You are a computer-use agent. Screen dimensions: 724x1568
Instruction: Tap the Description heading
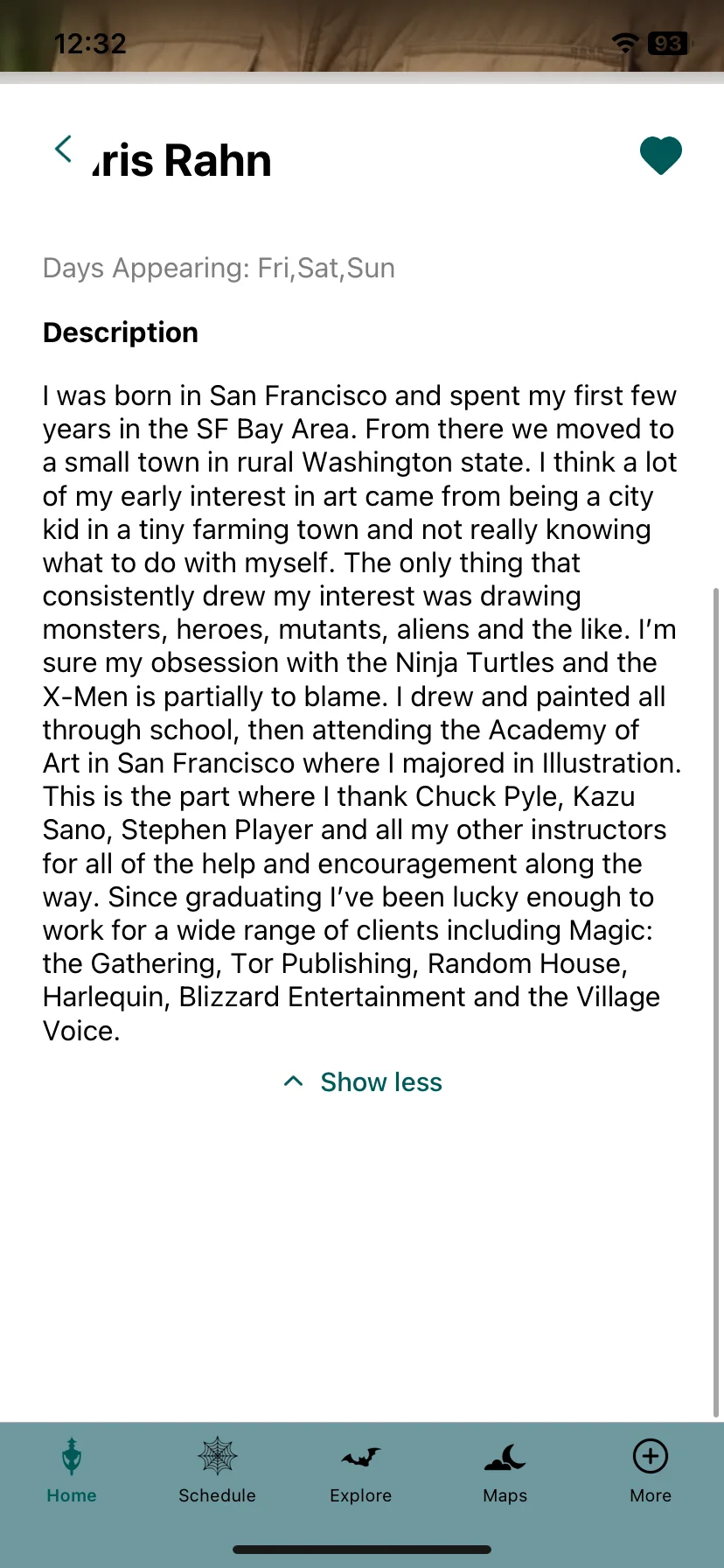click(x=121, y=332)
